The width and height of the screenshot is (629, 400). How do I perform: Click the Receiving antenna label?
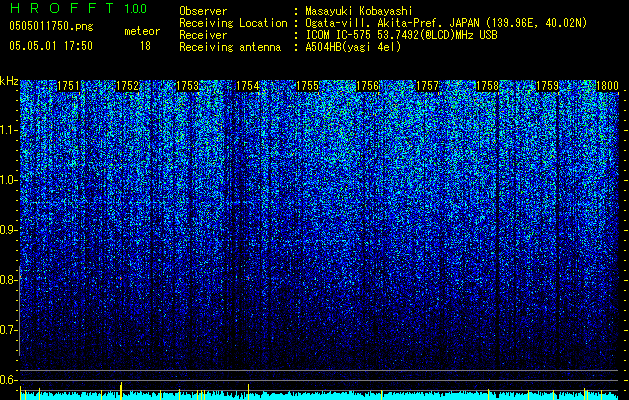230,47
